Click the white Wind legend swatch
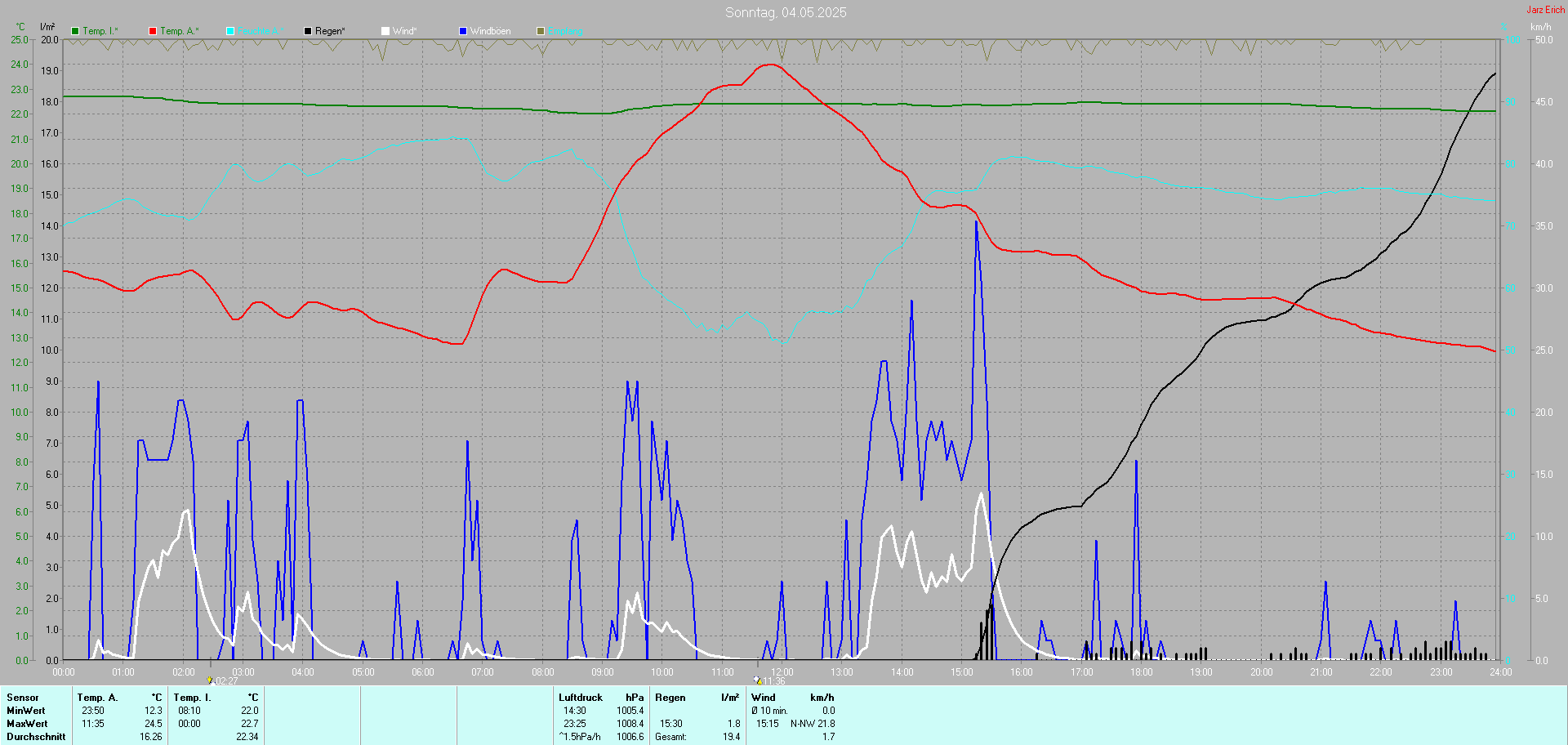1568x745 pixels. (x=385, y=31)
